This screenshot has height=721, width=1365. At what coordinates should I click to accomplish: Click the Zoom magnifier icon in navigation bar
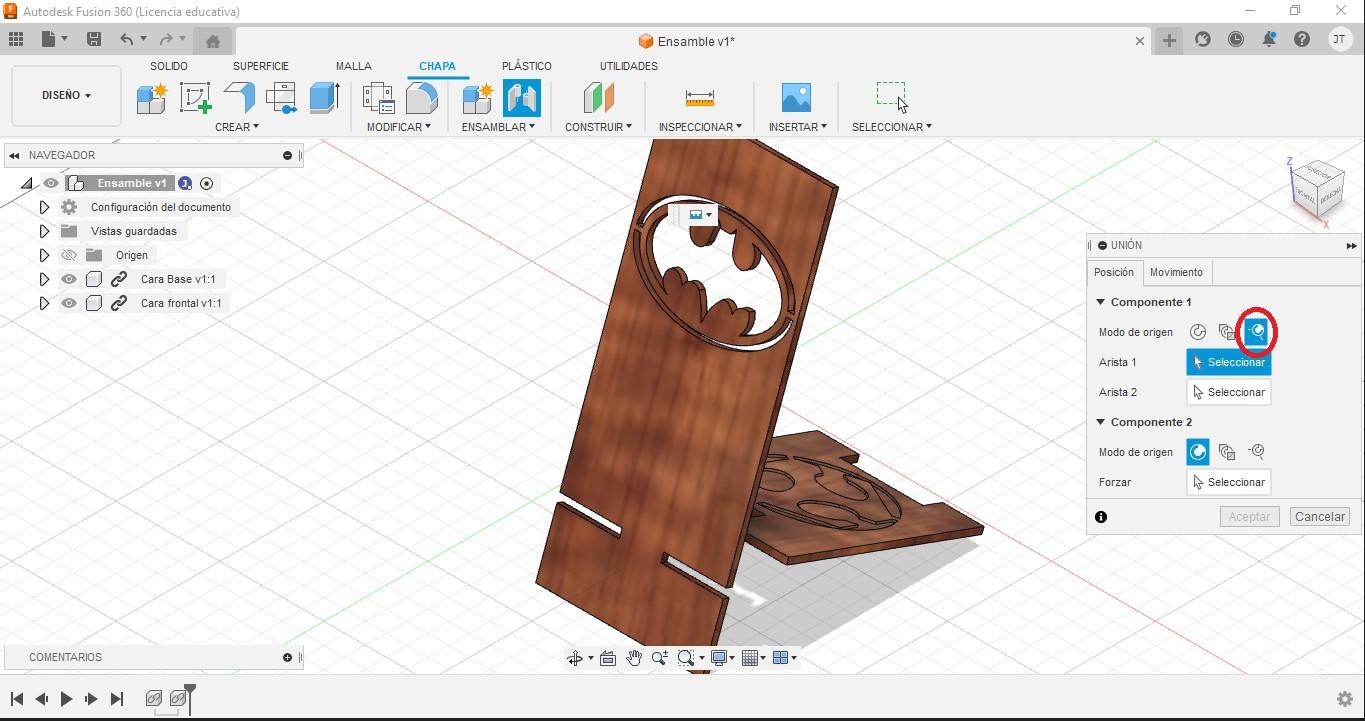[x=659, y=658]
